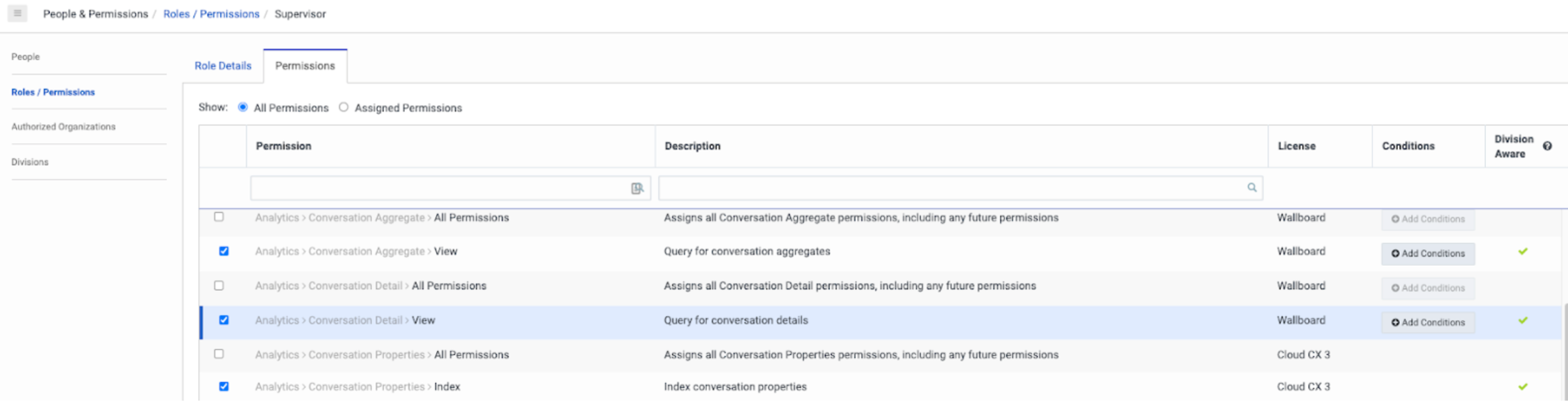
Task: Click the Description search magnifier icon
Action: pos(1252,188)
